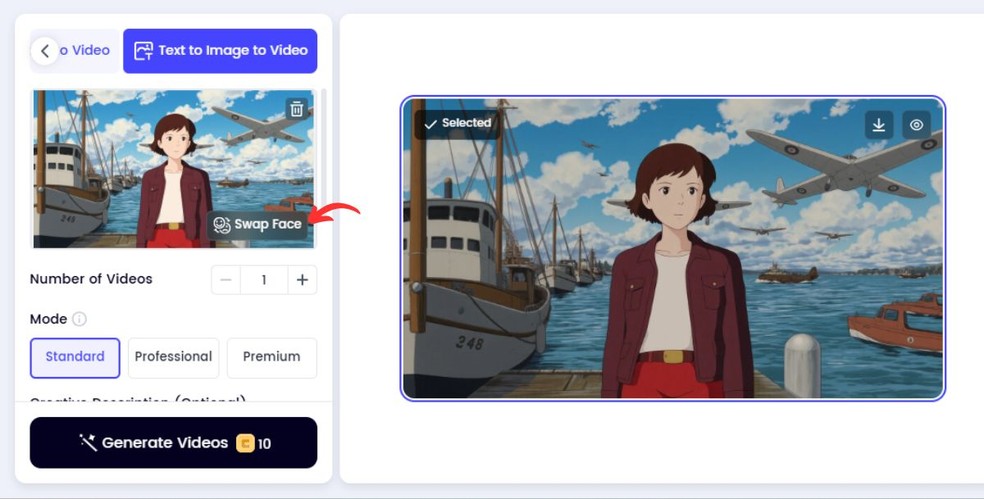Download the selected image
Screen dimensions: 984x499
click(879, 125)
